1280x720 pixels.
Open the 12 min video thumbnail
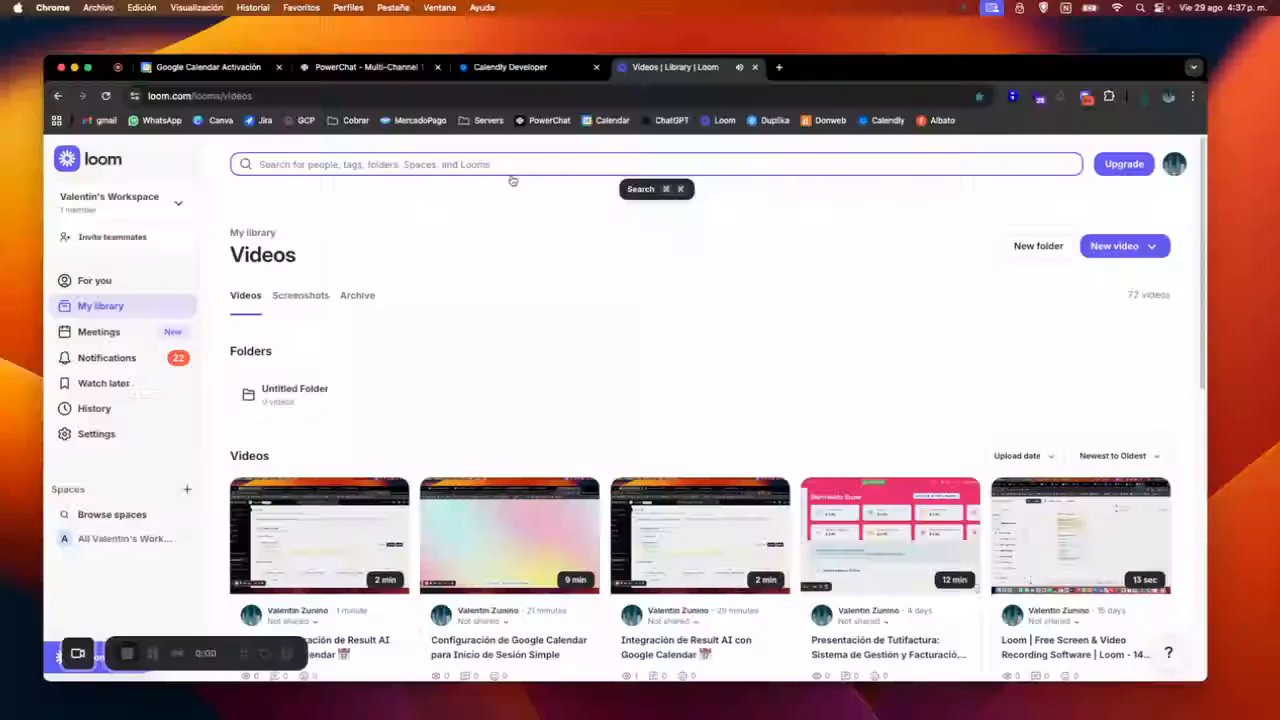click(x=890, y=536)
